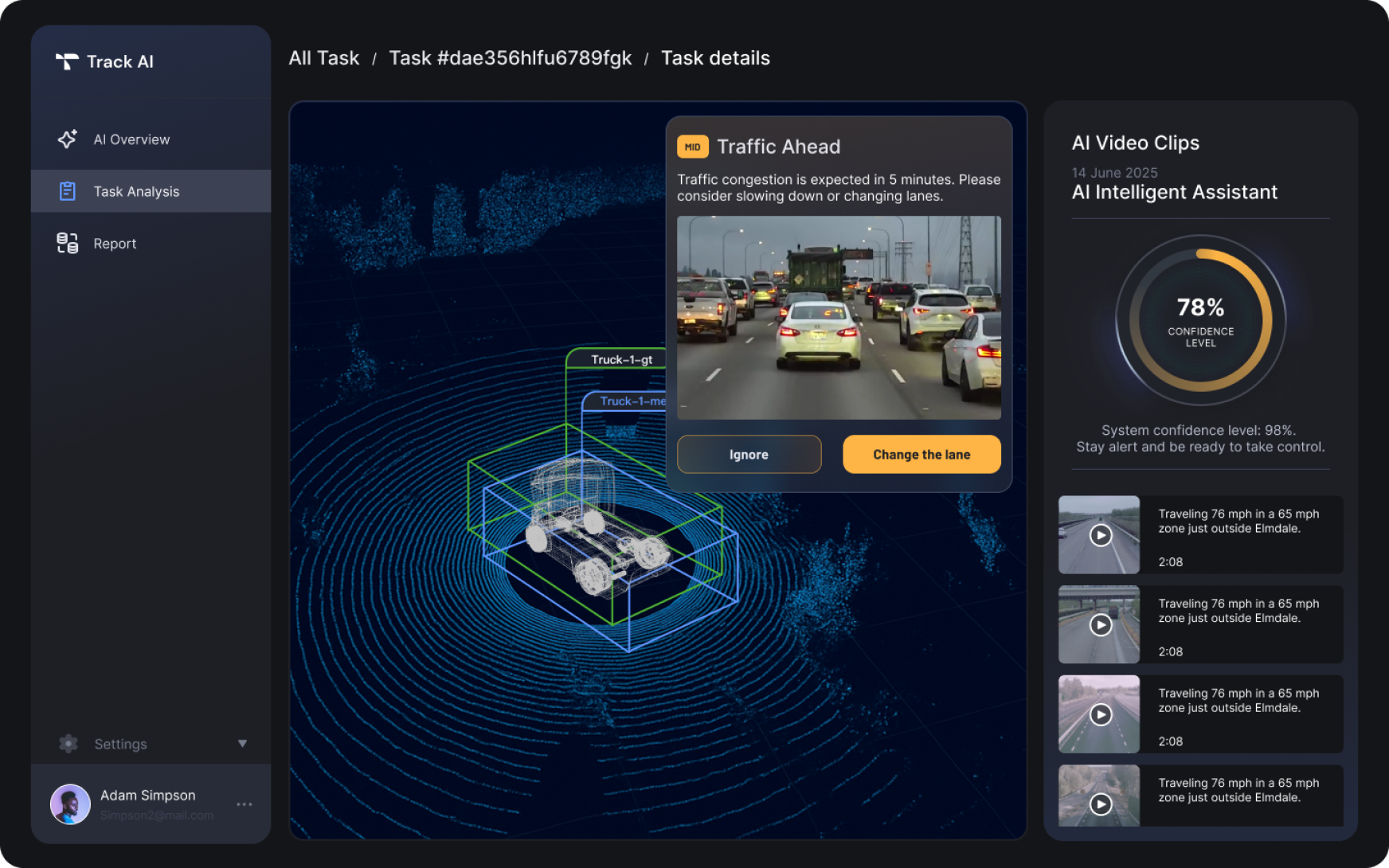Click the System confidence level: 98% text
The height and width of the screenshot is (868, 1389).
pyautogui.click(x=1199, y=430)
